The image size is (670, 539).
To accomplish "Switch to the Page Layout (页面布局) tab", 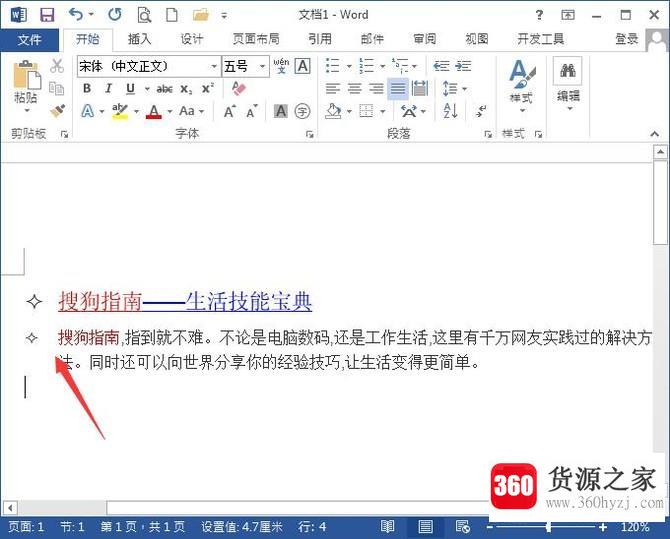I will [256, 39].
